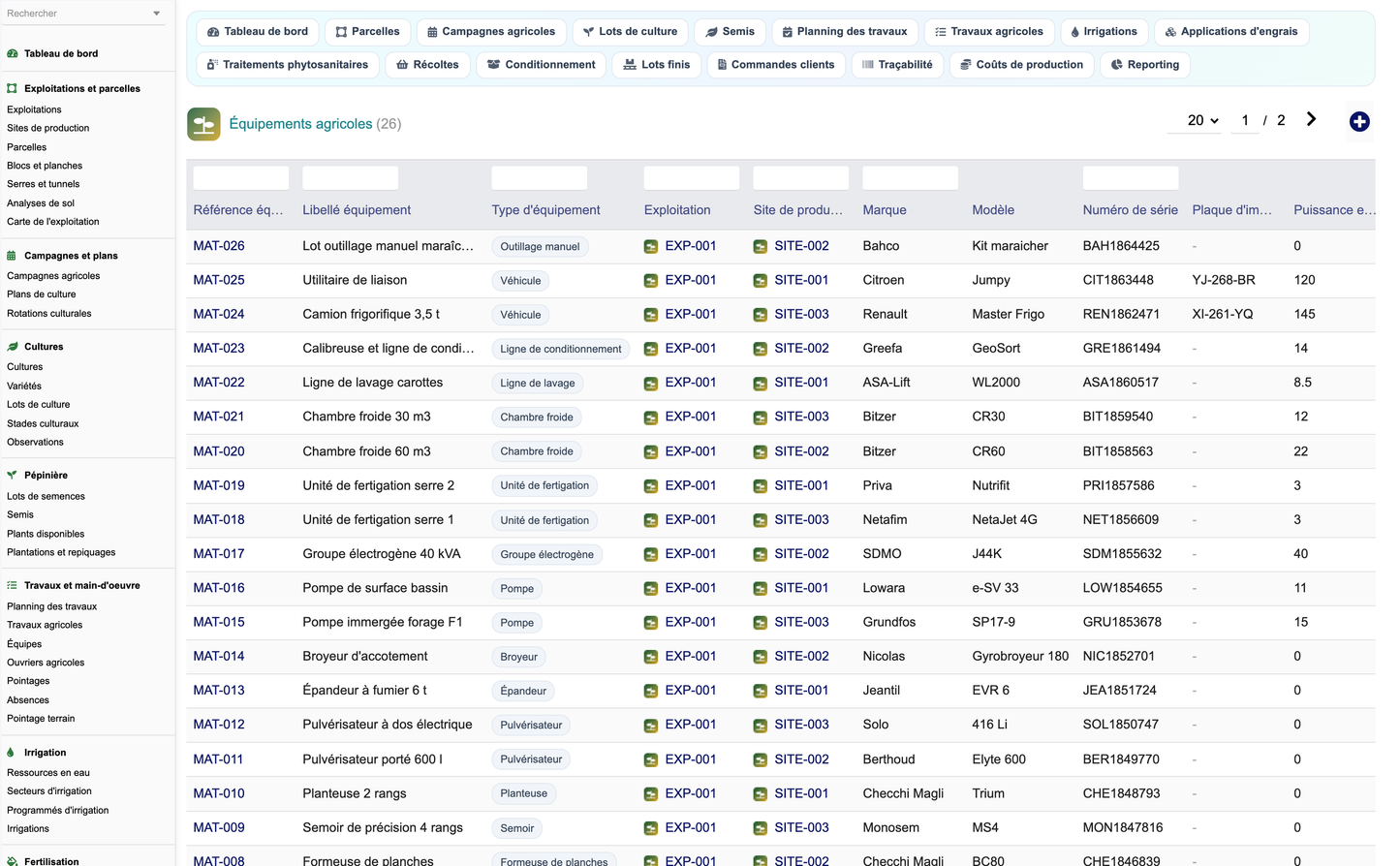This screenshot has width=1400, height=866.
Task: Click the site icon in the MAT-025 row
Action: [761, 281]
